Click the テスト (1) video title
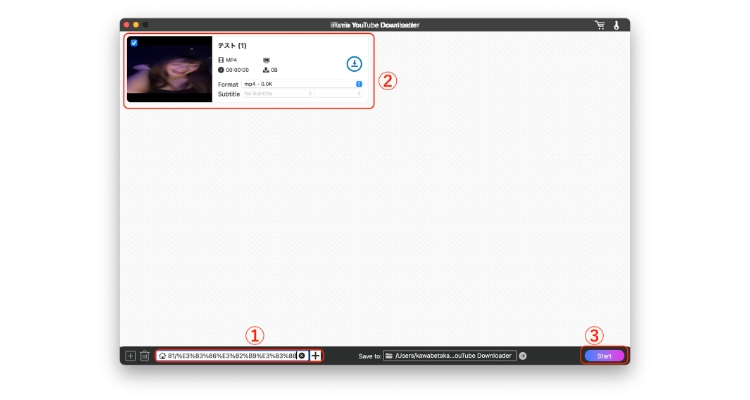 232,46
